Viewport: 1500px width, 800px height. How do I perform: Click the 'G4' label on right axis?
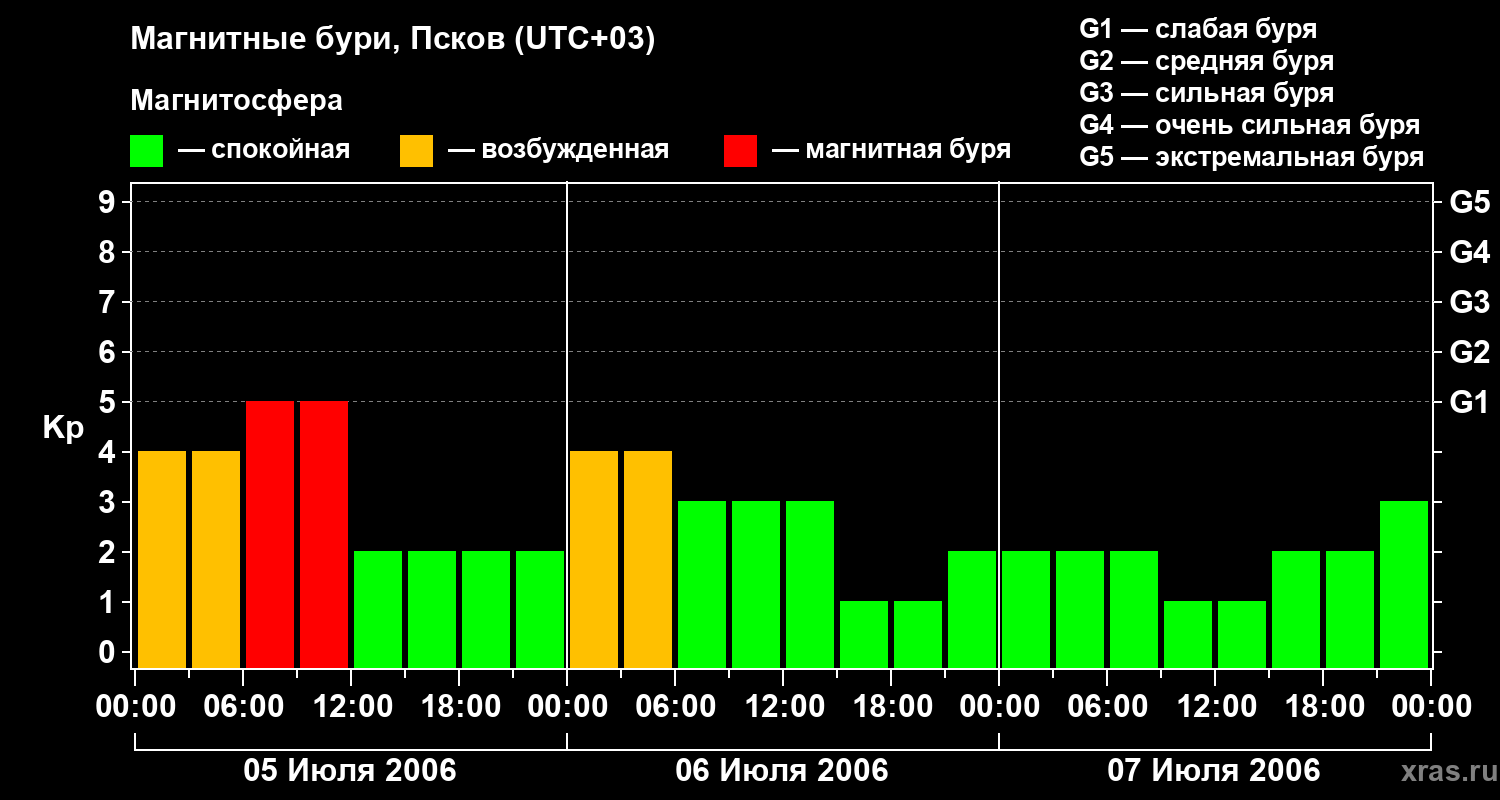click(x=1469, y=252)
